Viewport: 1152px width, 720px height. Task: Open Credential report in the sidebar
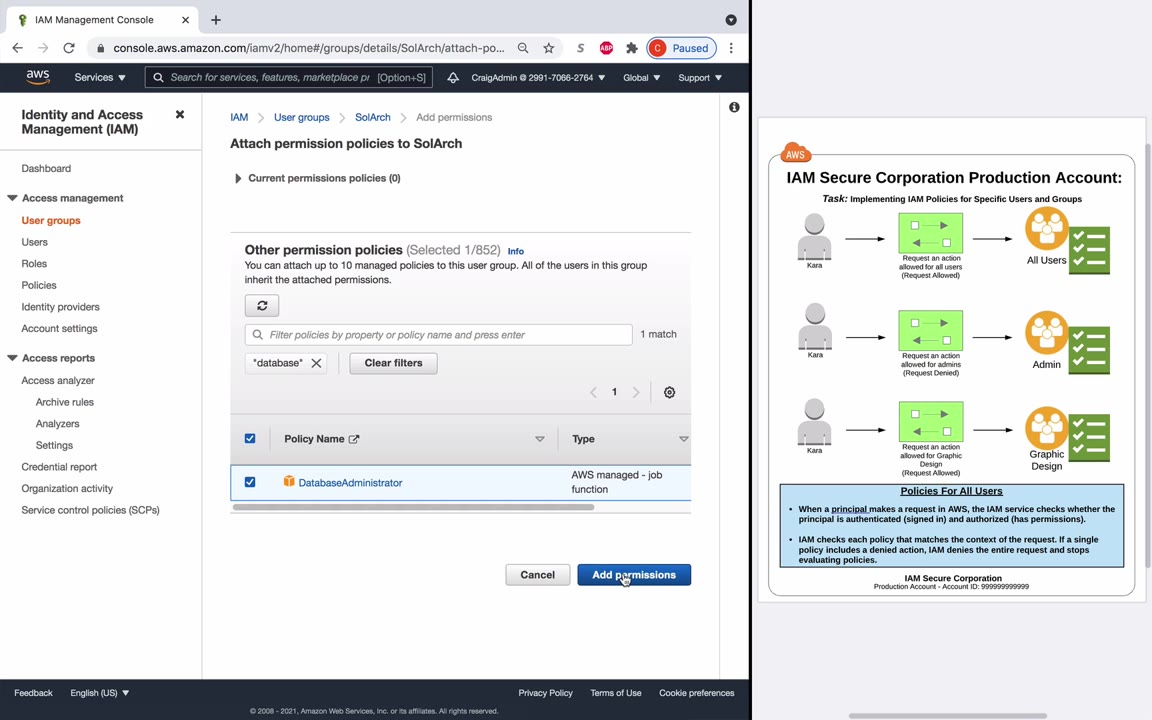click(x=59, y=467)
